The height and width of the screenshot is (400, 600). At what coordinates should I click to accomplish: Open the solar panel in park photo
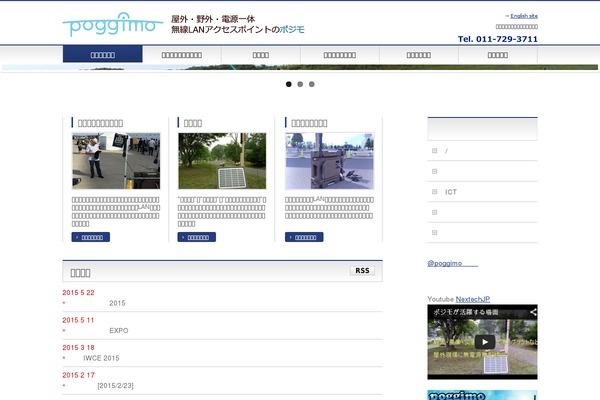tap(222, 161)
